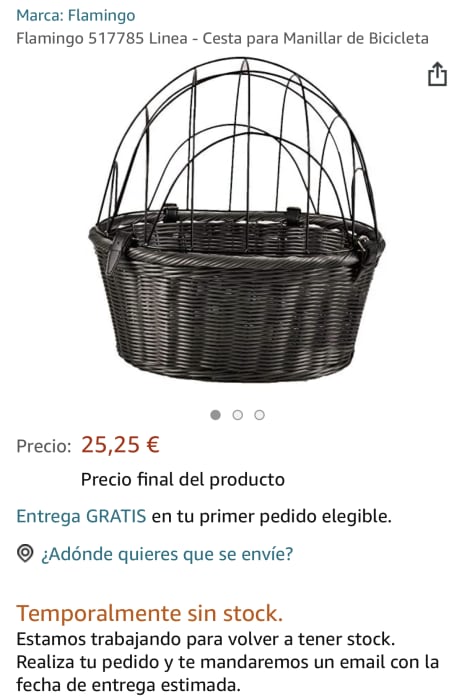
Task: Choose ¿Adónde quieres que se envíe? link
Action: point(167,554)
